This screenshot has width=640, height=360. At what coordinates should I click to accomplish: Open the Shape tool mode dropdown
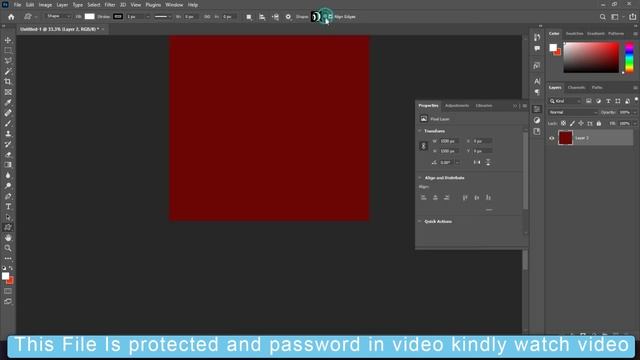58,16
